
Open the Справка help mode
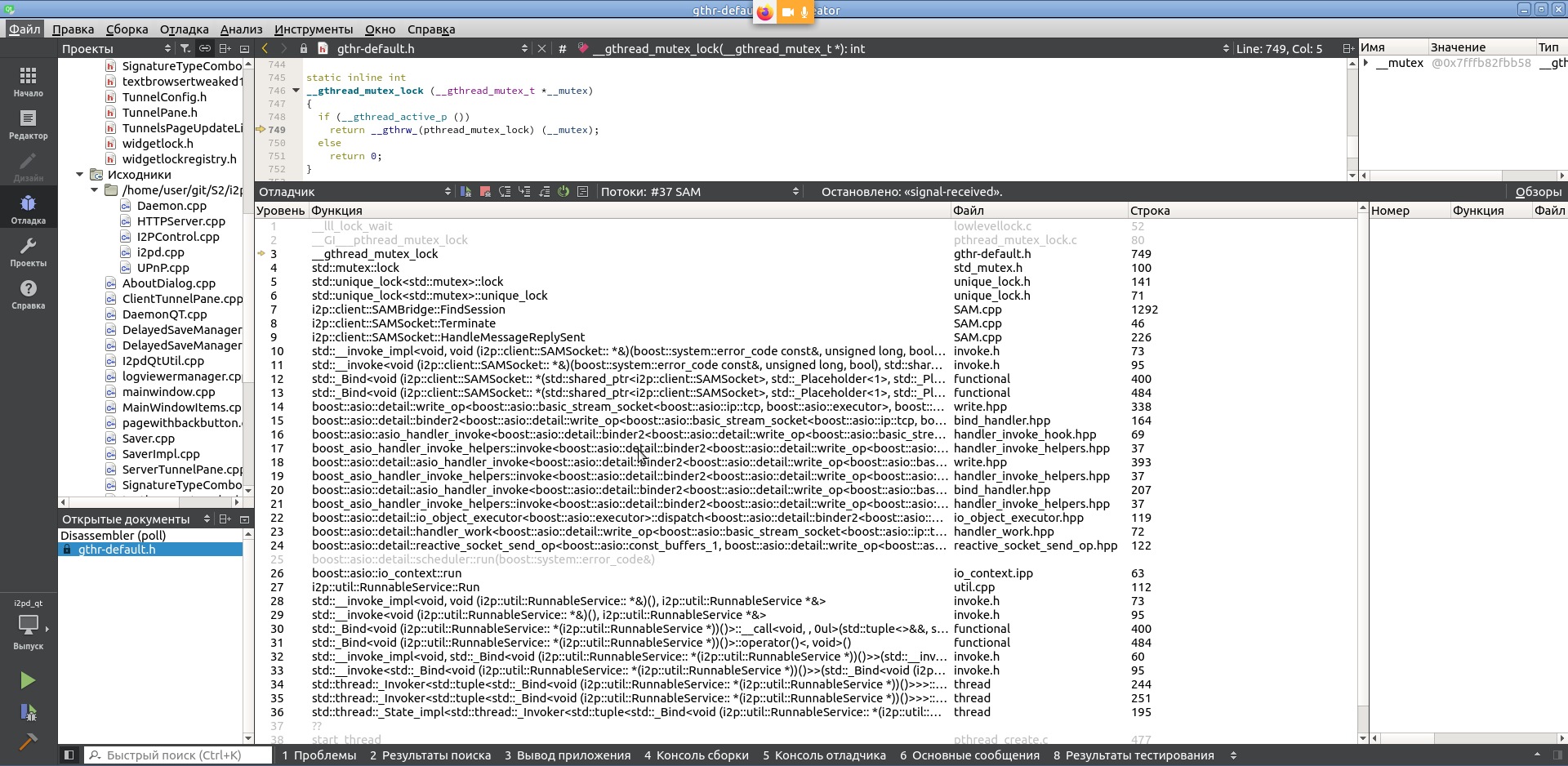tap(29, 294)
